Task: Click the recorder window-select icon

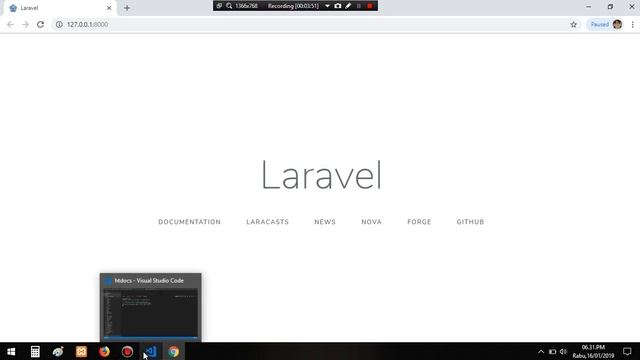Action: 219,6
